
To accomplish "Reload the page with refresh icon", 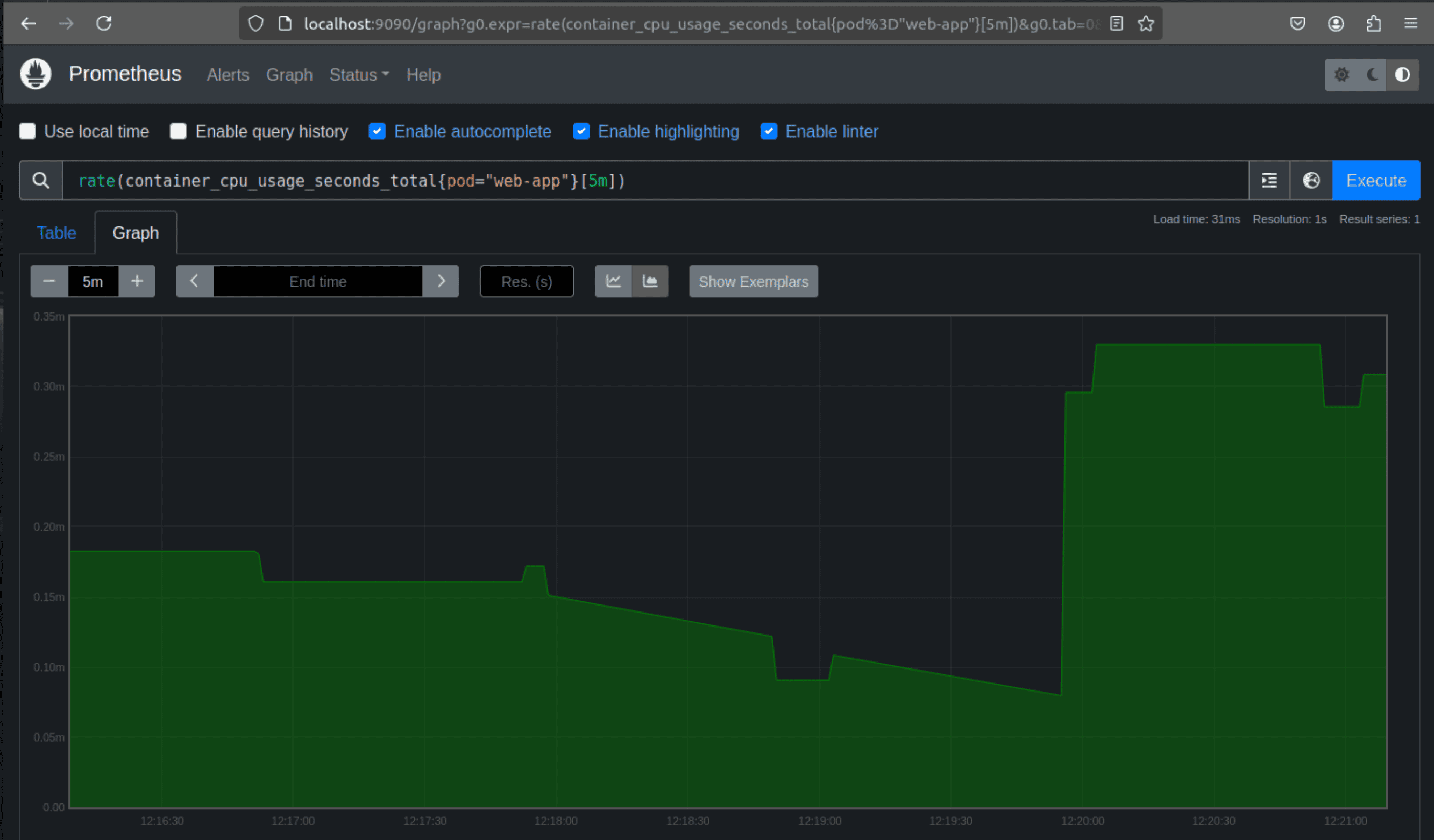I will click(x=104, y=23).
